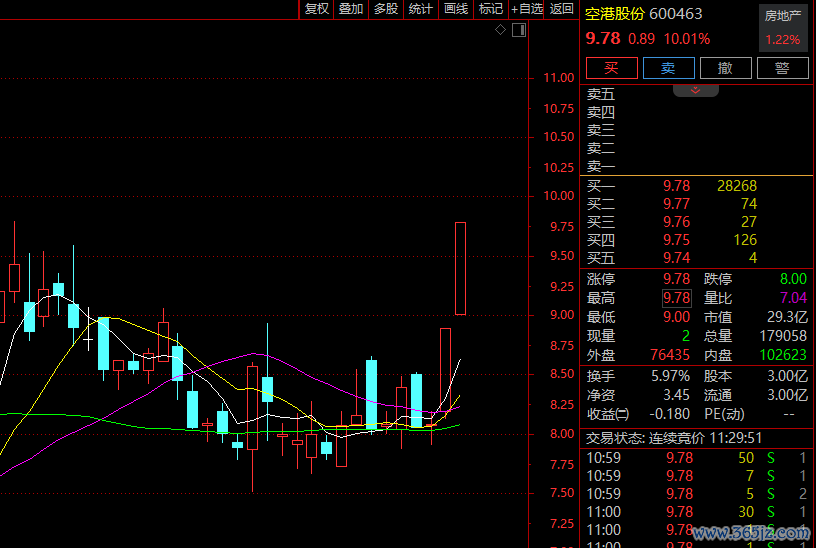
Task: Select the 买三 price 9.76
Action: point(676,222)
